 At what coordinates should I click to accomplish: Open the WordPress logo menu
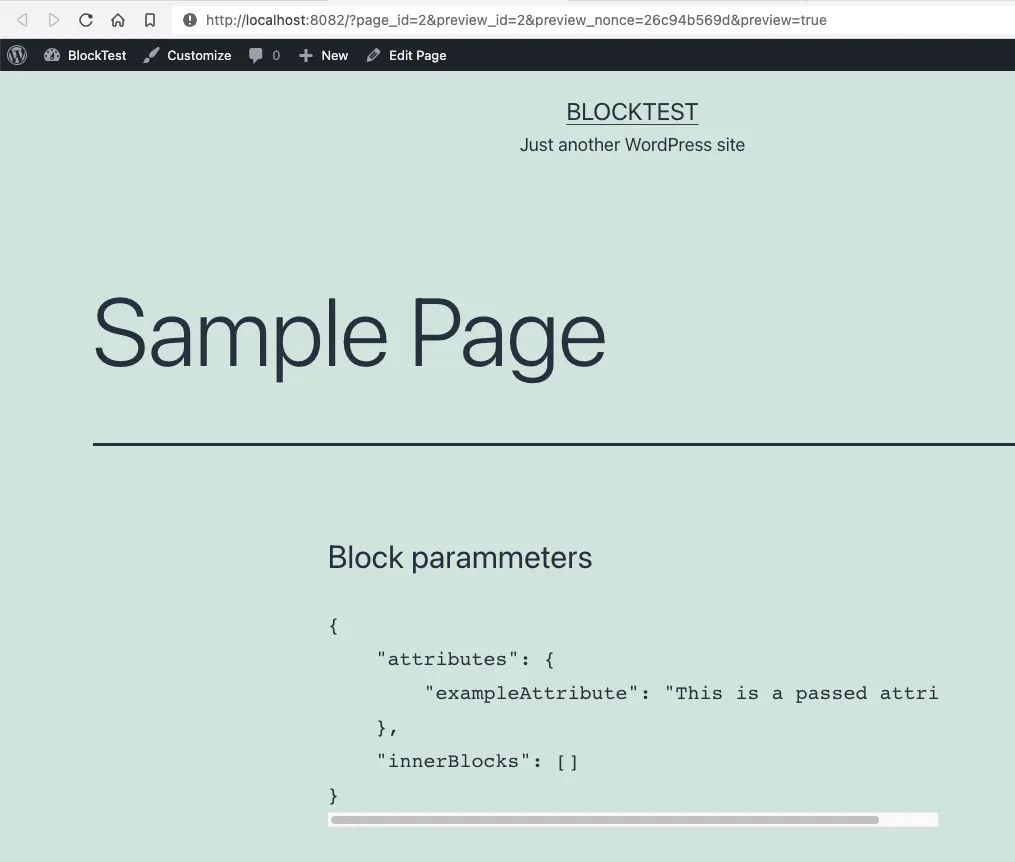17,55
